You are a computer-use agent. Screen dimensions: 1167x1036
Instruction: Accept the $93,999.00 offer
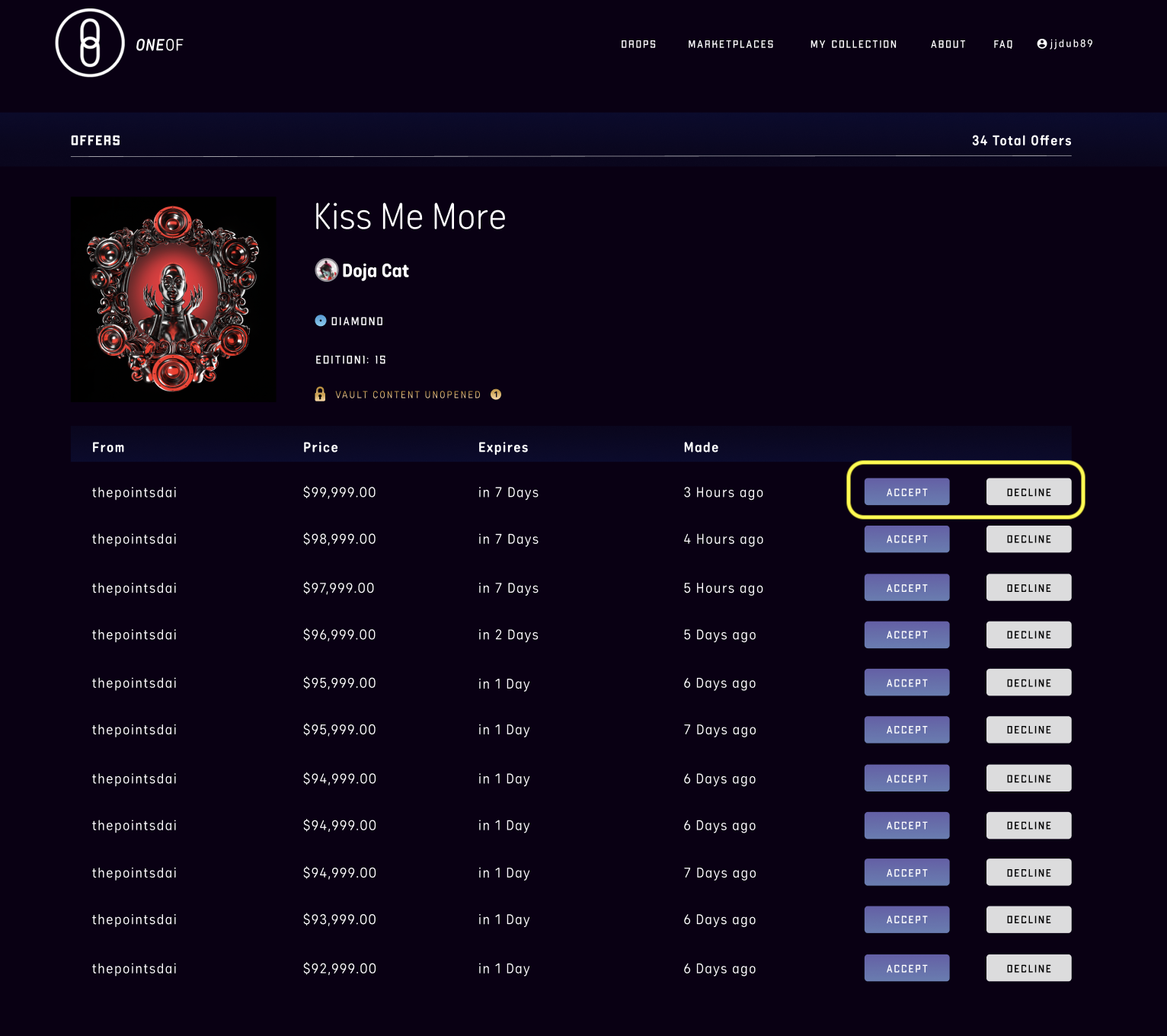pos(907,919)
